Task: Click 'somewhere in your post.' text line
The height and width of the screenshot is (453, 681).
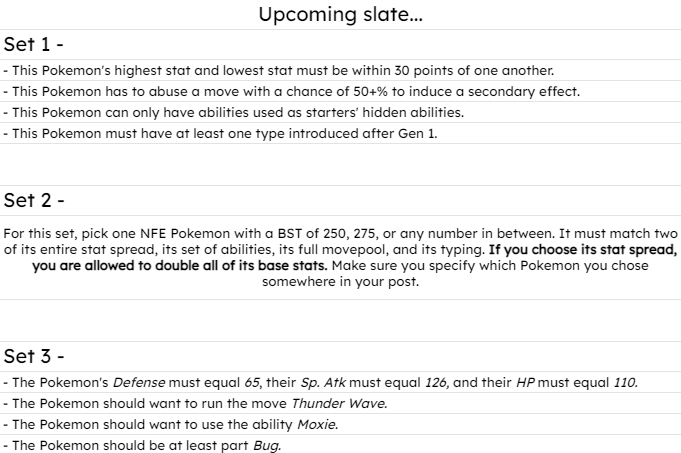Action: 340,281
